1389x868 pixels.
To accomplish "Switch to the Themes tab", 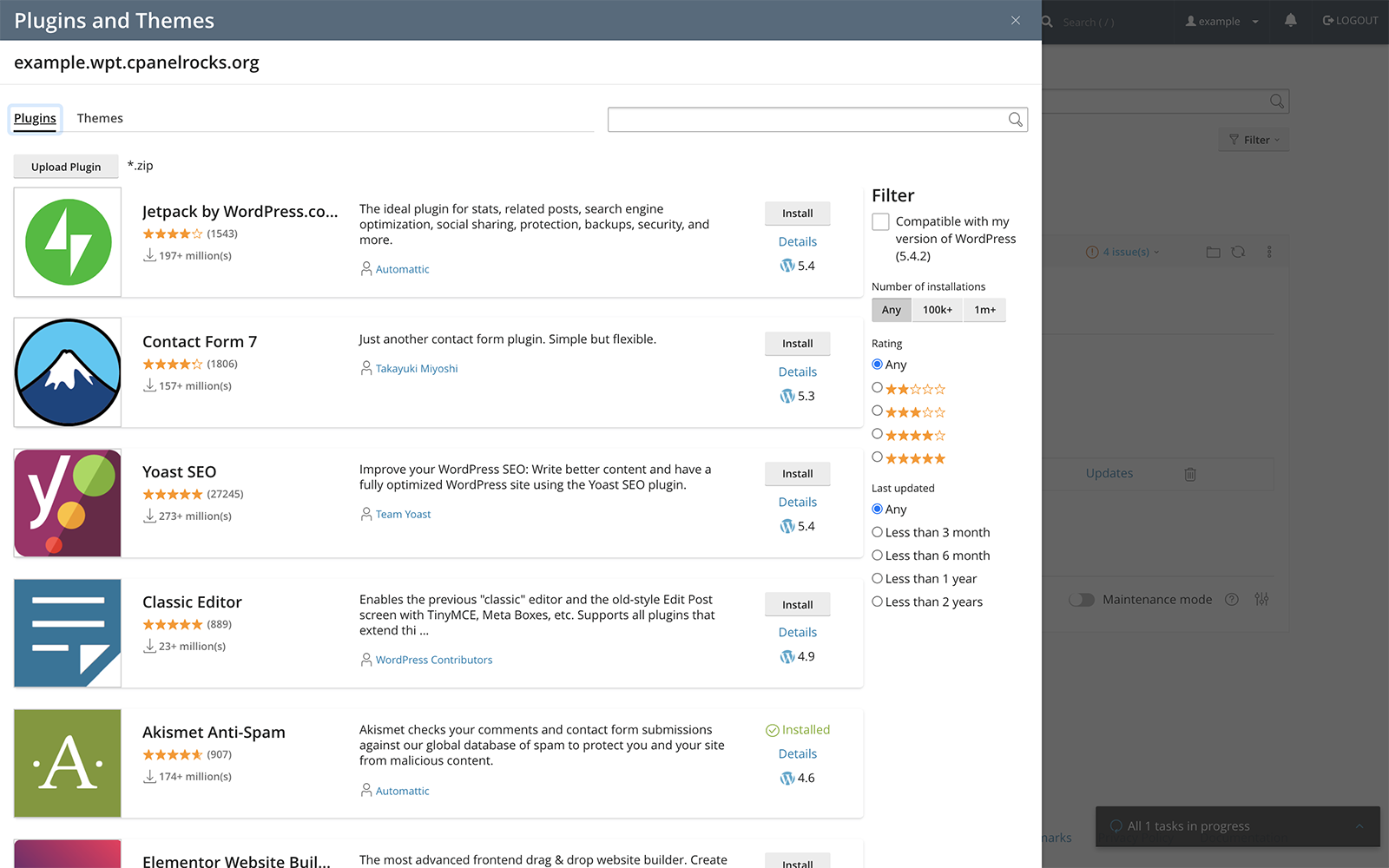I will (100, 118).
